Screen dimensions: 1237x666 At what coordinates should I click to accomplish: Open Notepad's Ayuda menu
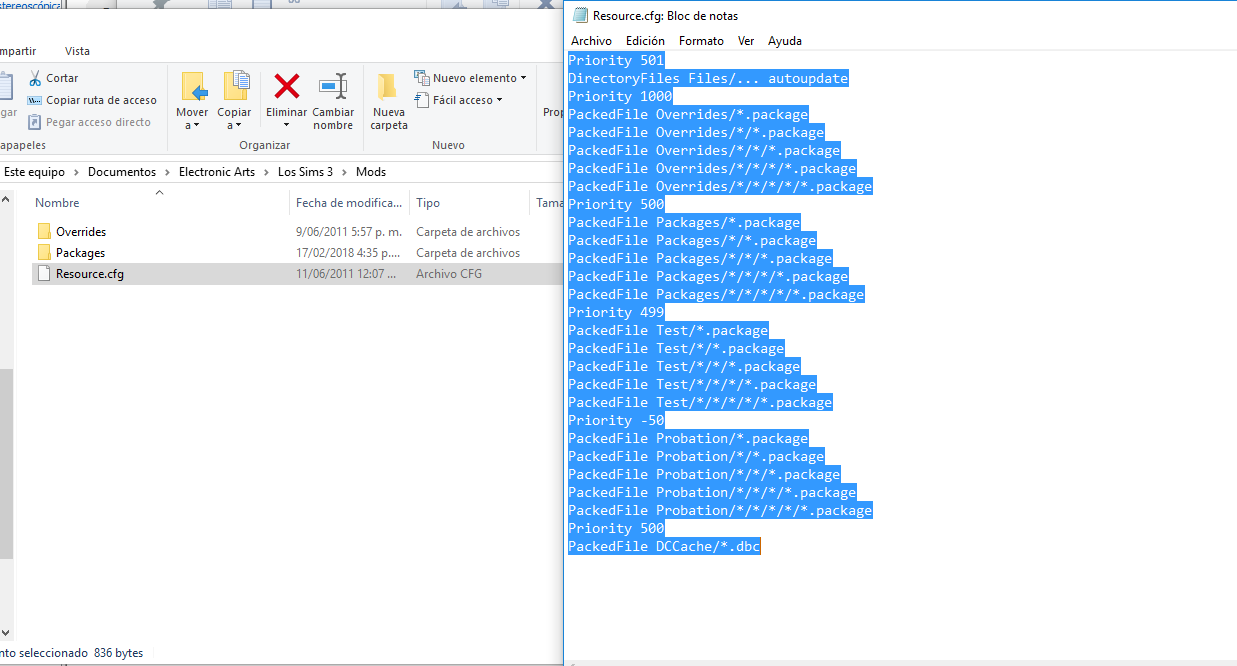(x=785, y=41)
